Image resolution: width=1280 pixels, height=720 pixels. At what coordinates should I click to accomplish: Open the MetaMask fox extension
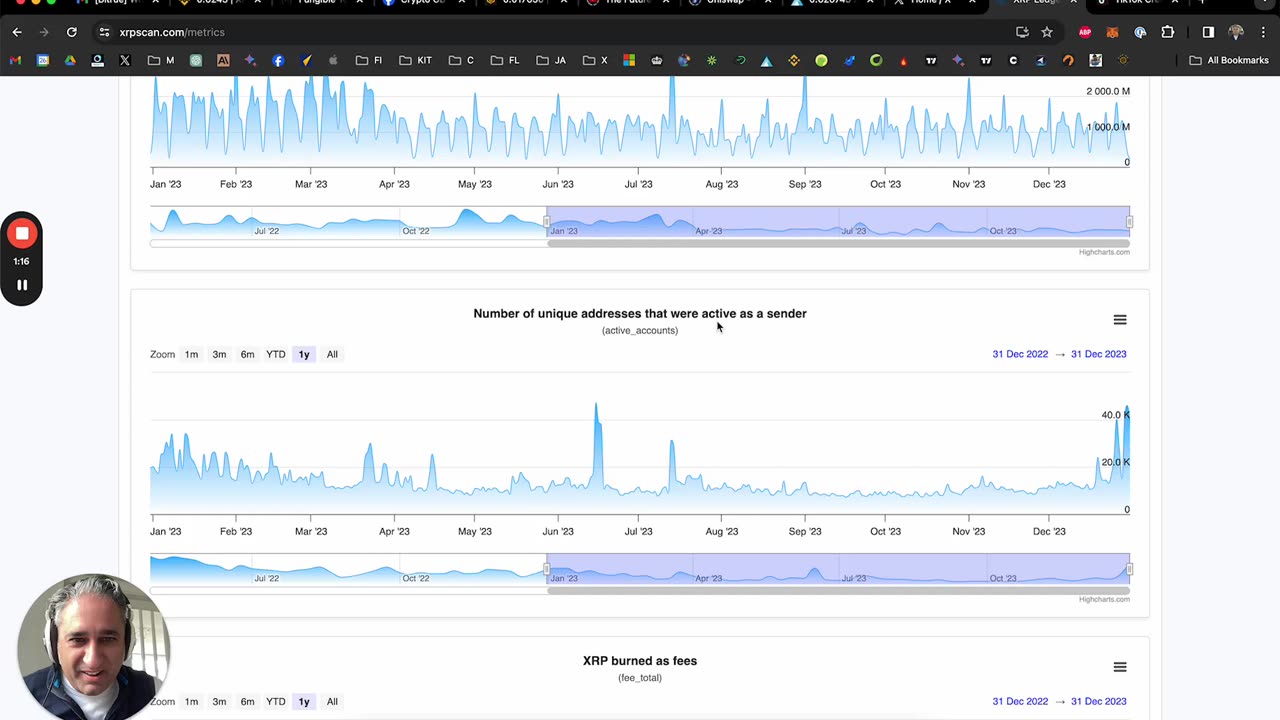point(1112,32)
